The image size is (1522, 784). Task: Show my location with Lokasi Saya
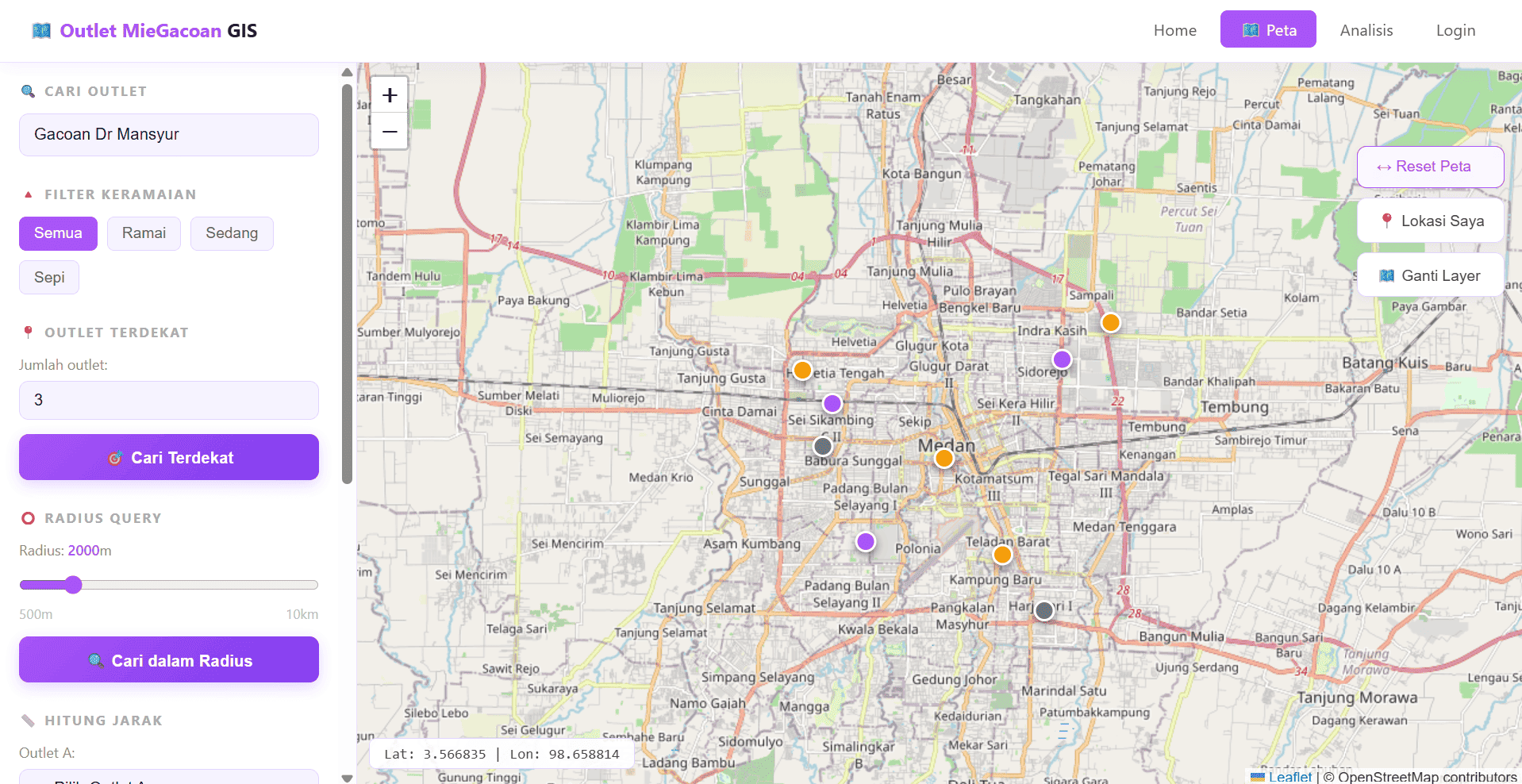point(1430,221)
